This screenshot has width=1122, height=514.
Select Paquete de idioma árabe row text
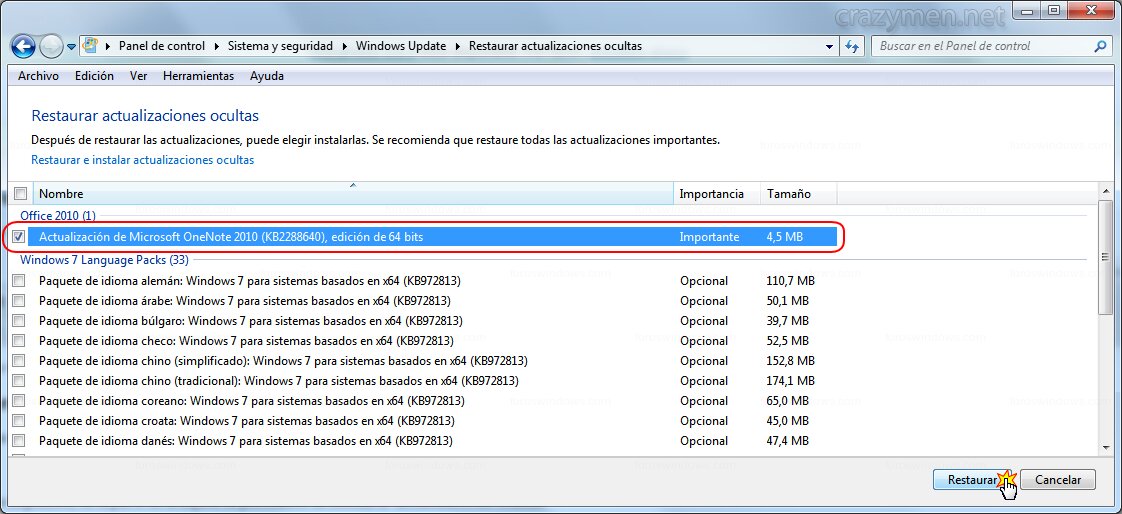(x=245, y=301)
